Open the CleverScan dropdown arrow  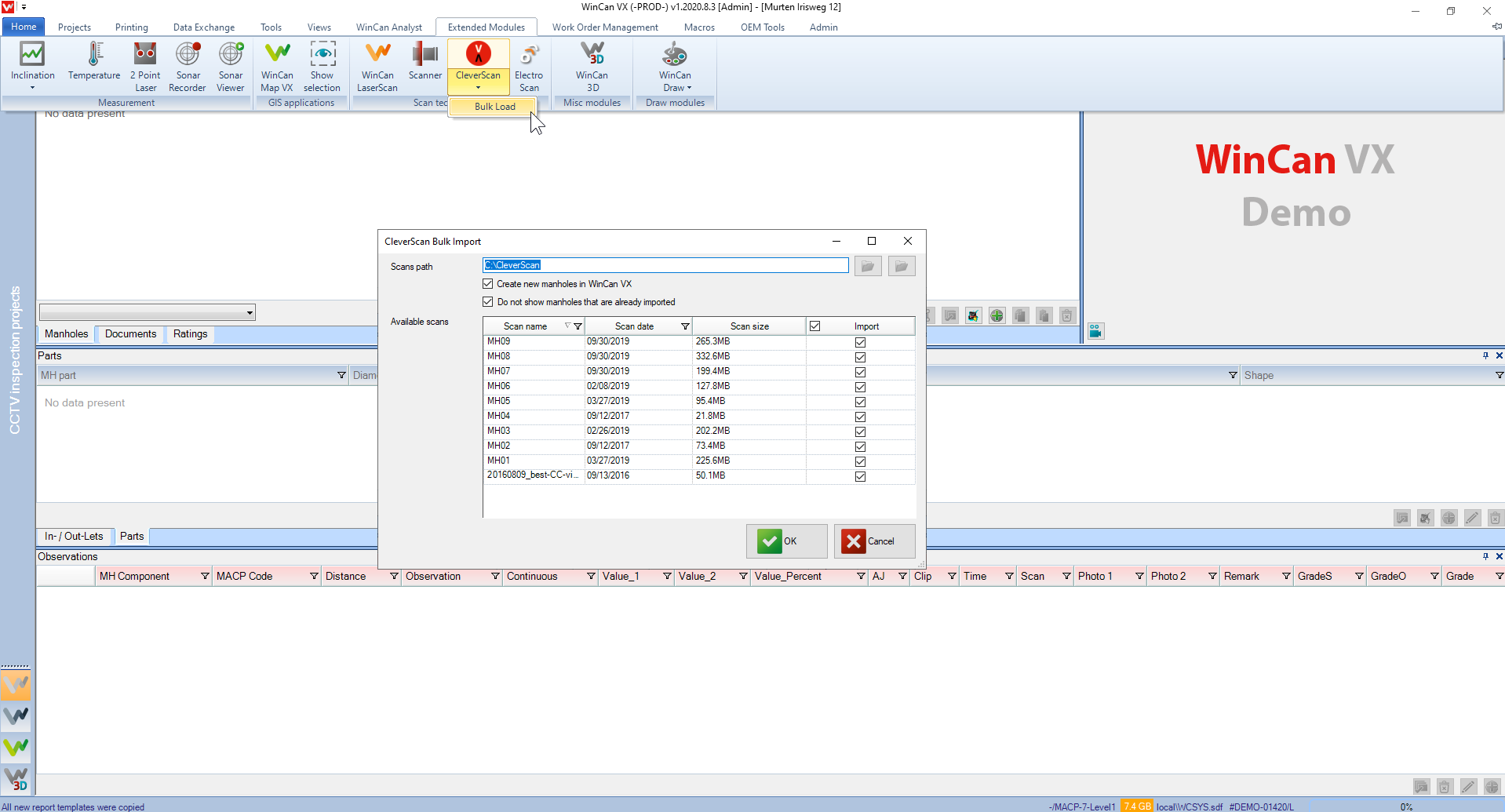coord(477,88)
